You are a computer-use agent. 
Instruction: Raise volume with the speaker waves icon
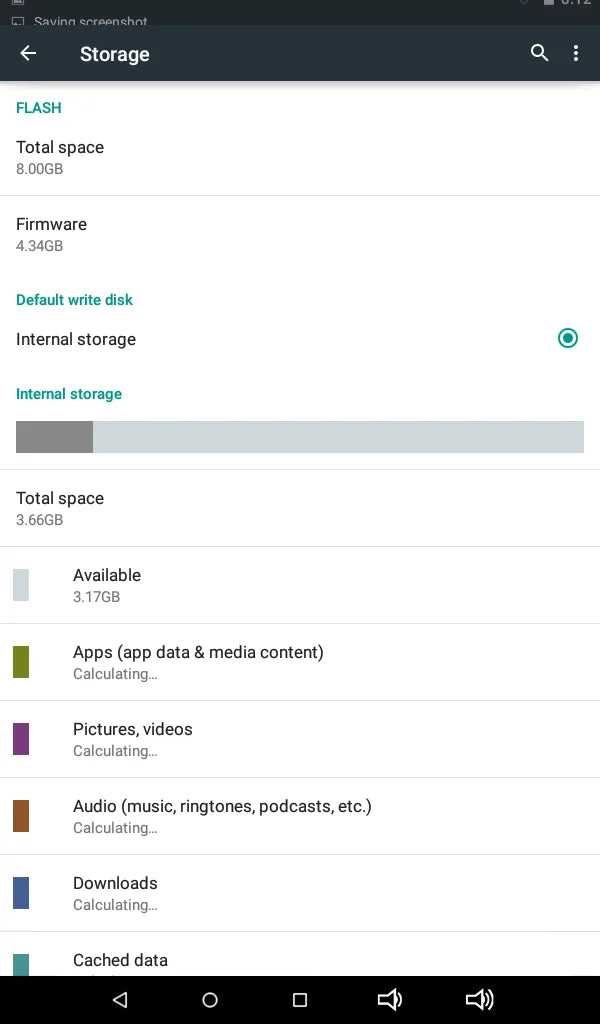coord(480,999)
